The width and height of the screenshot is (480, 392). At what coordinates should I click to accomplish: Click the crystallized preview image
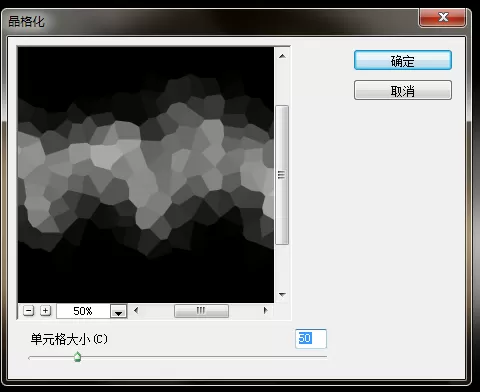coord(146,175)
